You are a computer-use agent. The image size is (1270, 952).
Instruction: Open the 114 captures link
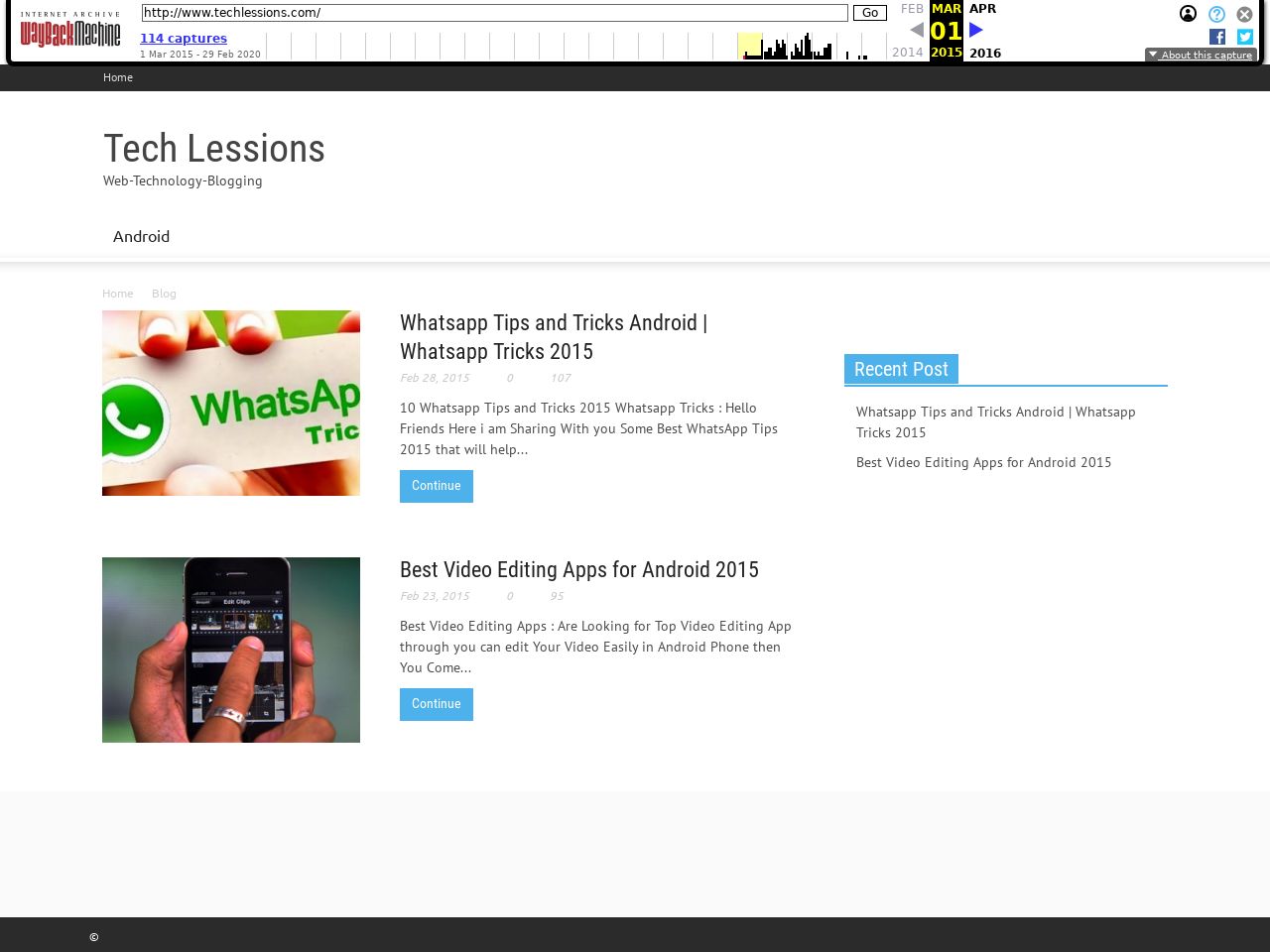184,39
